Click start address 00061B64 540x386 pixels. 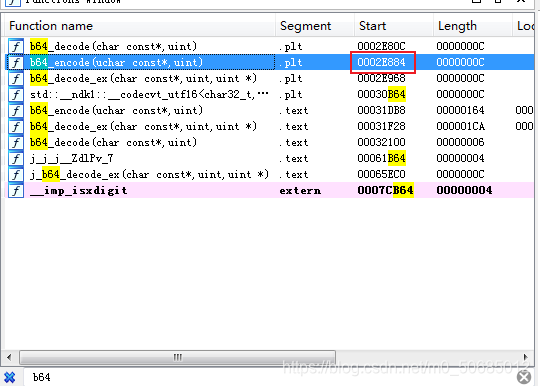pyautogui.click(x=381, y=158)
